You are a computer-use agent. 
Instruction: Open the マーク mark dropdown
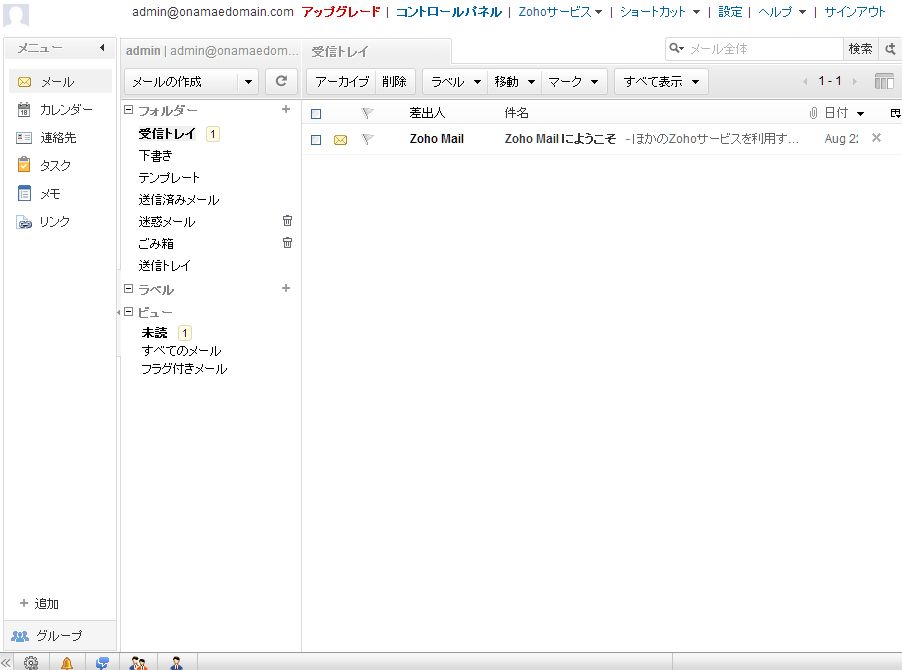click(x=573, y=81)
